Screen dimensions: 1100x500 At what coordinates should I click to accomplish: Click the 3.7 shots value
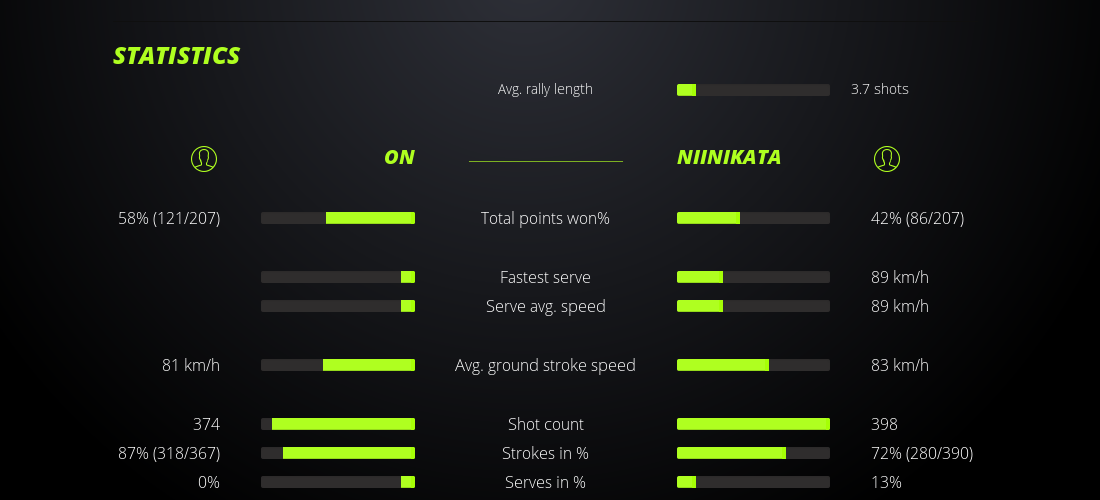tap(879, 89)
